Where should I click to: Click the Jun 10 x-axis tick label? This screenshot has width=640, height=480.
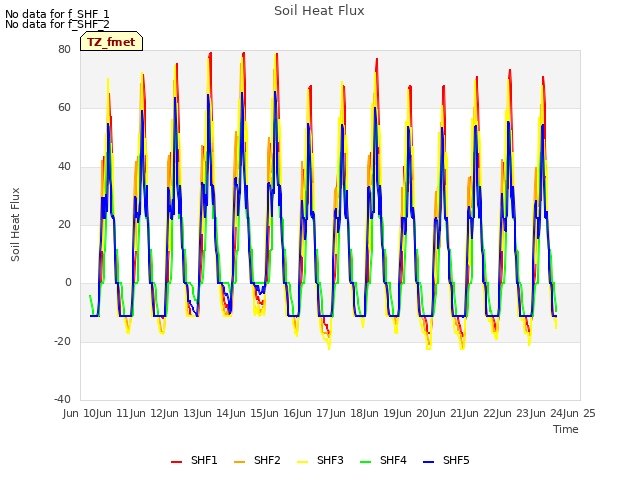80,413
